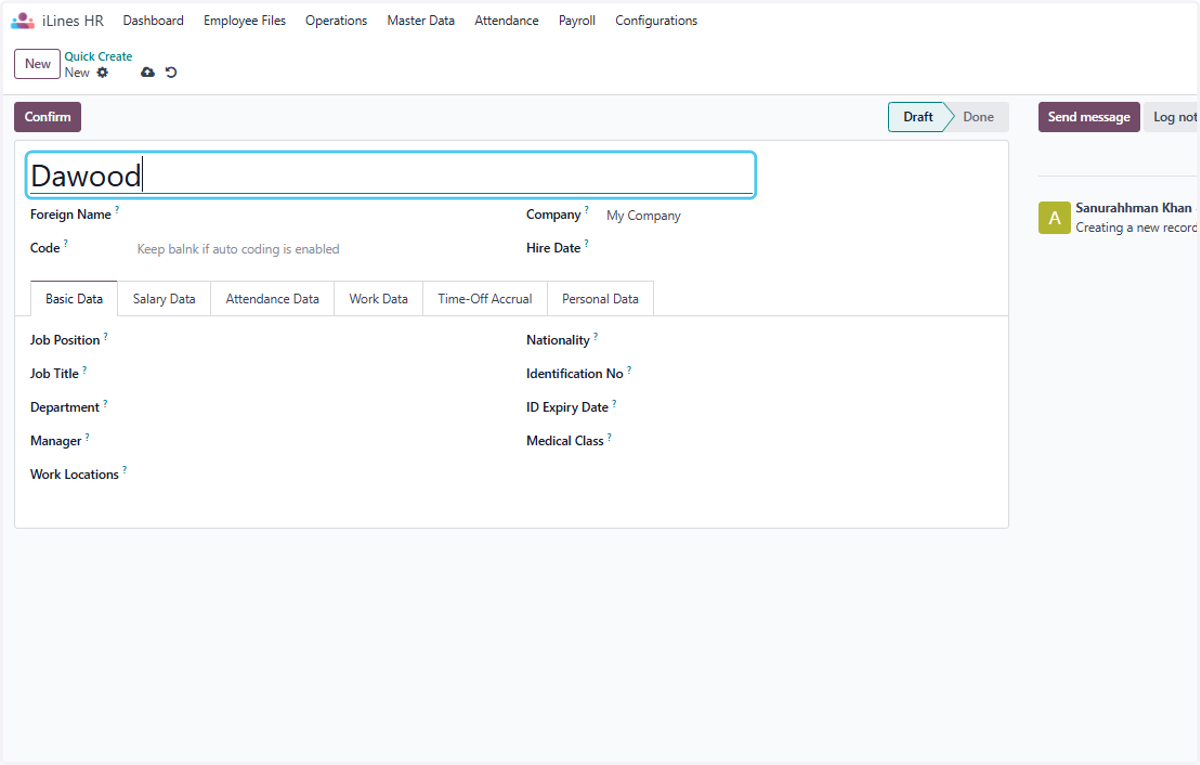
Task: Click the Hire Date help question mark
Action: [x=586, y=243]
